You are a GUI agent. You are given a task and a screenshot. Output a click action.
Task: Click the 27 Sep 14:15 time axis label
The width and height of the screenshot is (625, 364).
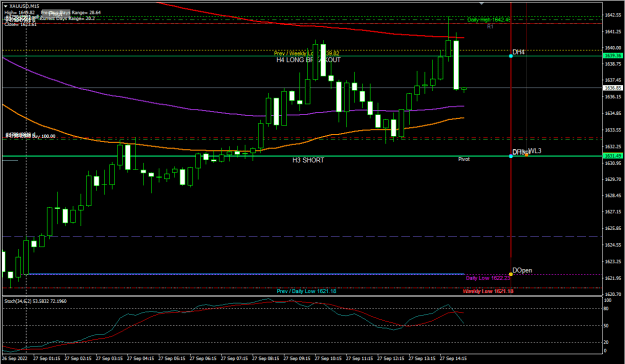coord(453,358)
